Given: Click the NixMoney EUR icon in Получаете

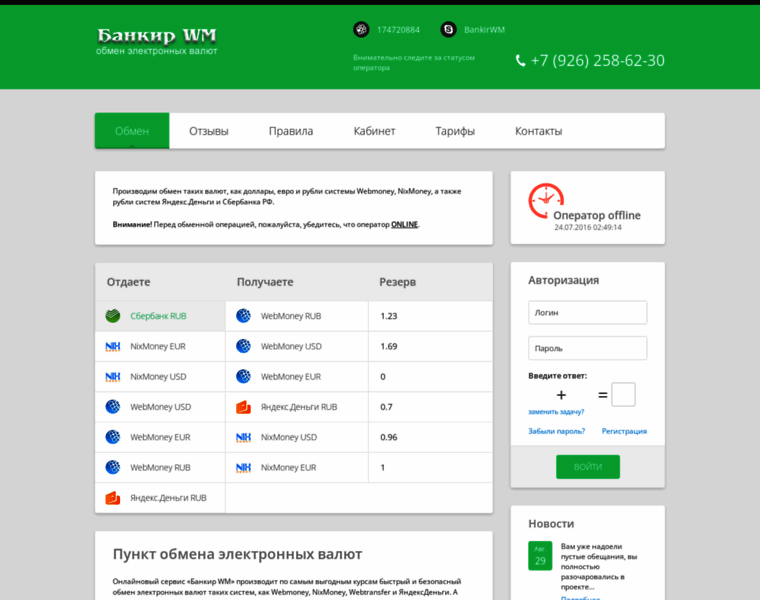Looking at the screenshot, I should [243, 467].
